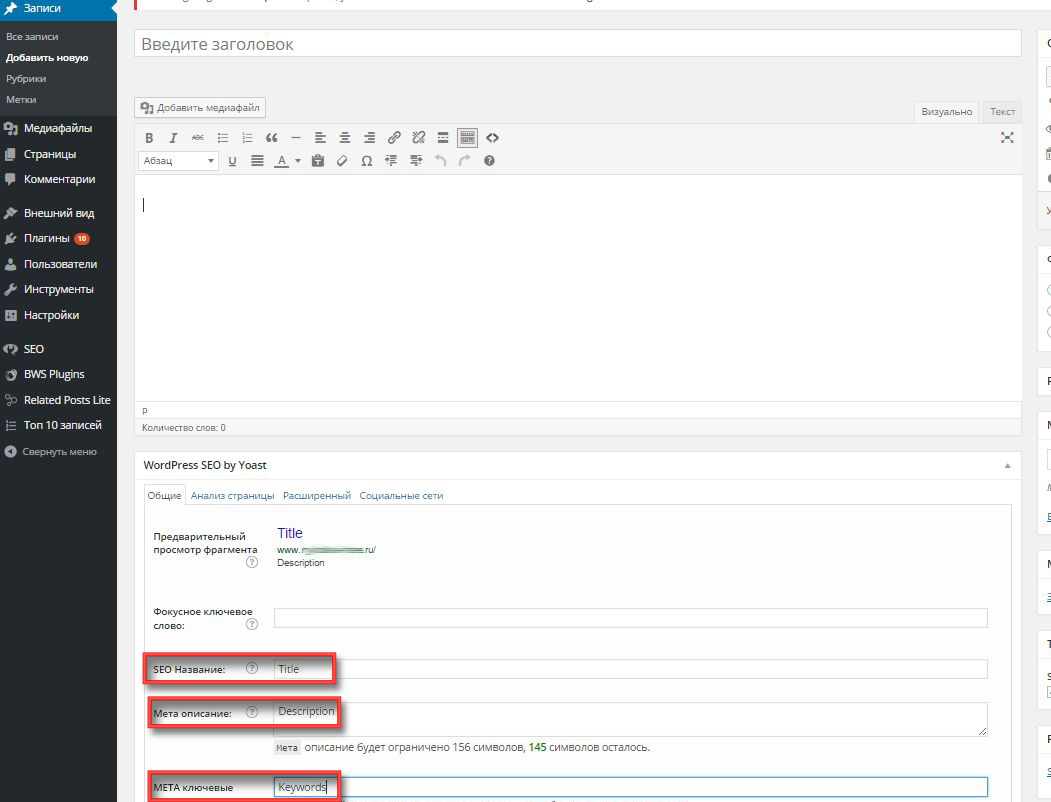Toggle underline text style

(x=232, y=161)
